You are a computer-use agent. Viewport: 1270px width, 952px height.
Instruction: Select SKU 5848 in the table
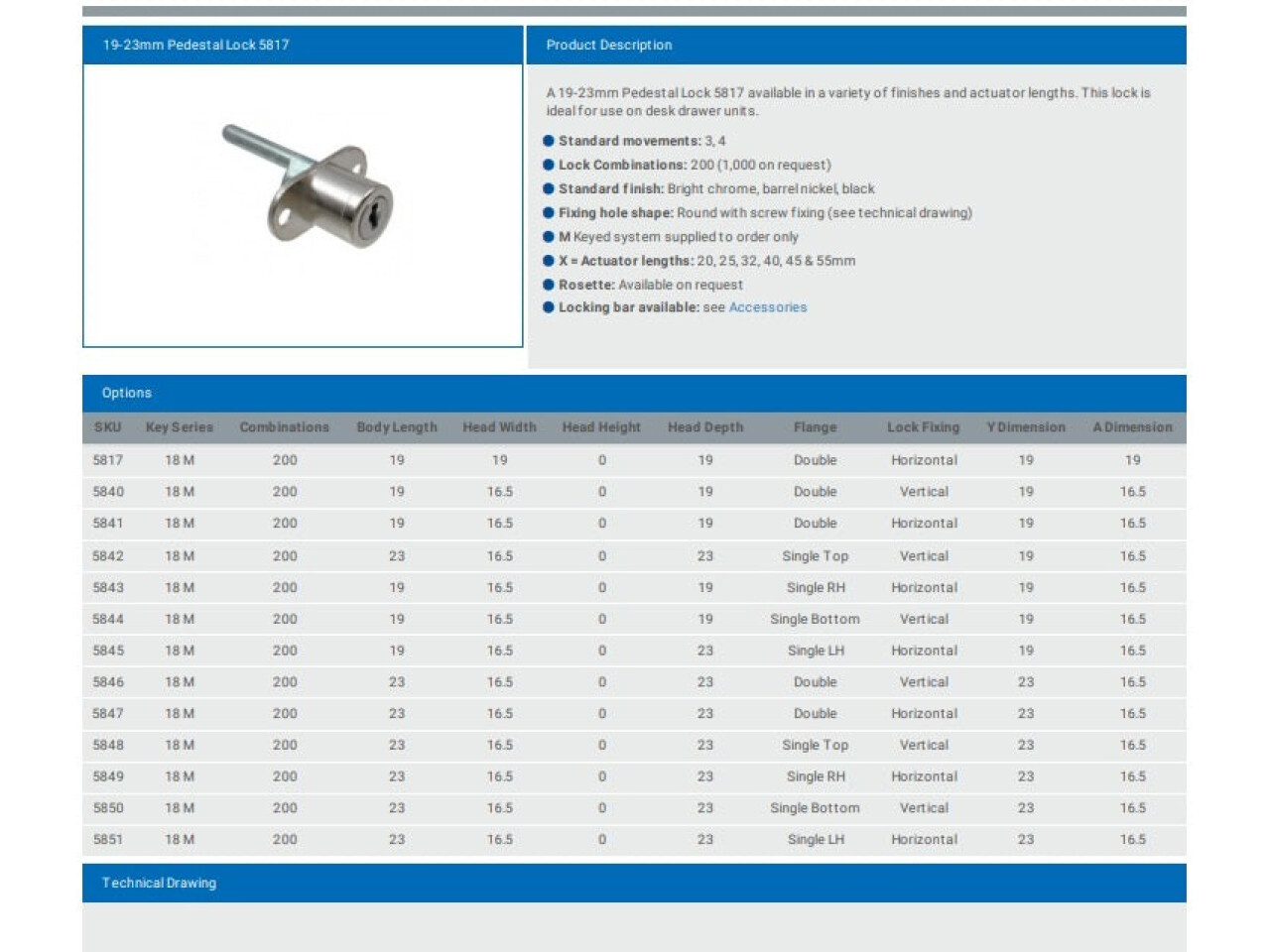click(x=108, y=745)
